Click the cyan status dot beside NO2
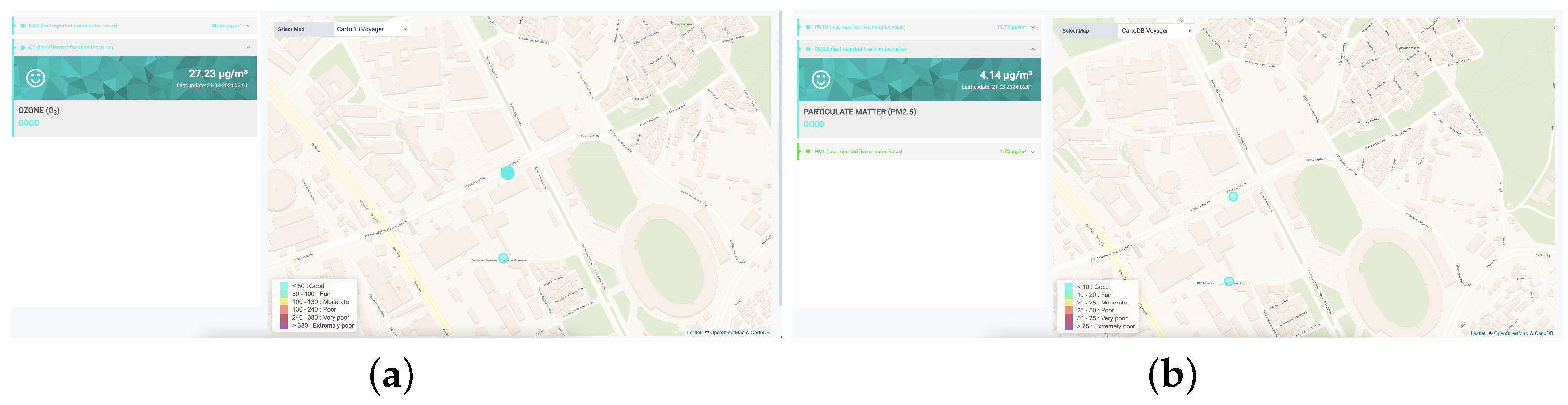This screenshot has height=405, width=1568. (x=23, y=25)
